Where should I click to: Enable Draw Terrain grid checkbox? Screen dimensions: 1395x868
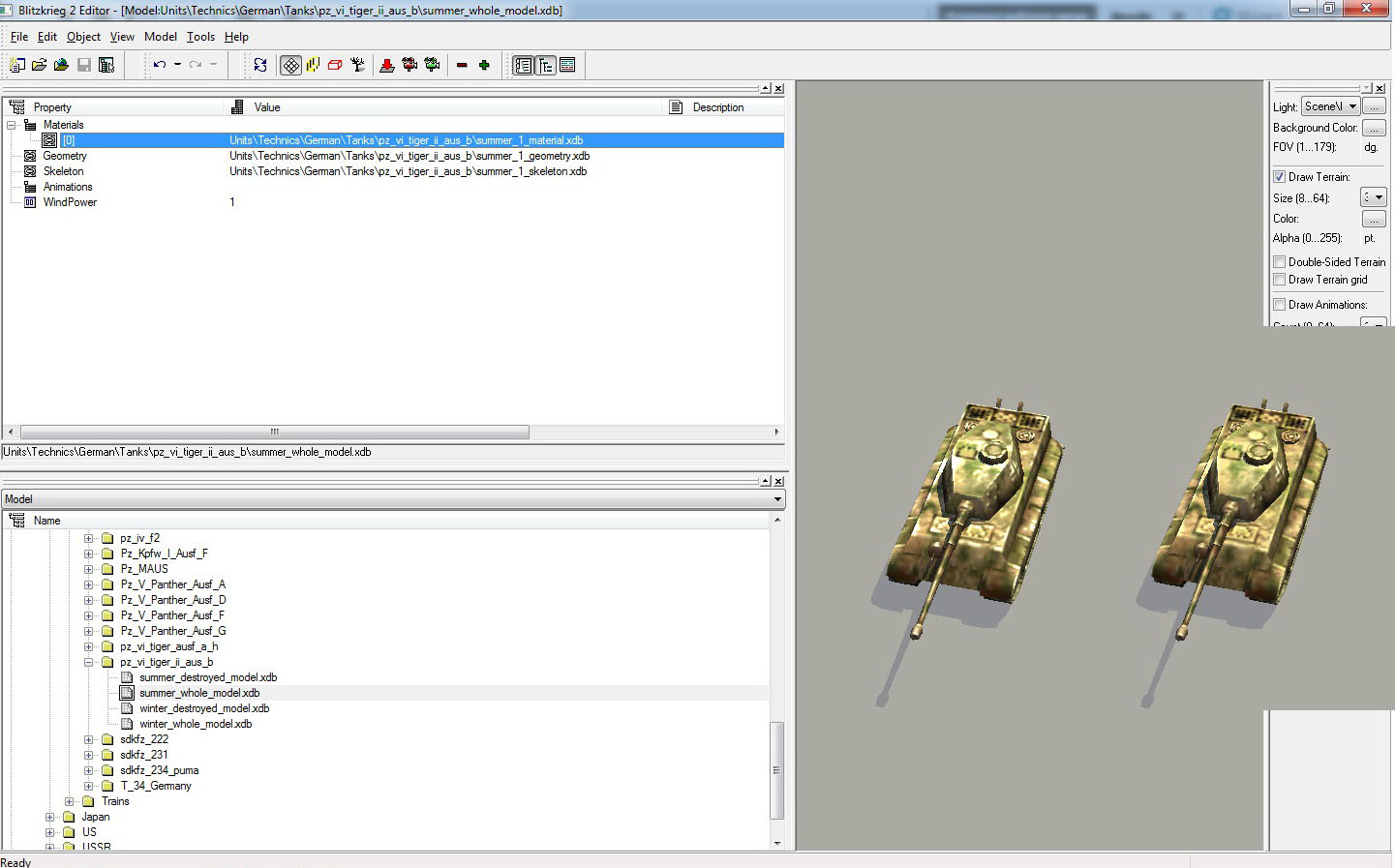click(1279, 280)
